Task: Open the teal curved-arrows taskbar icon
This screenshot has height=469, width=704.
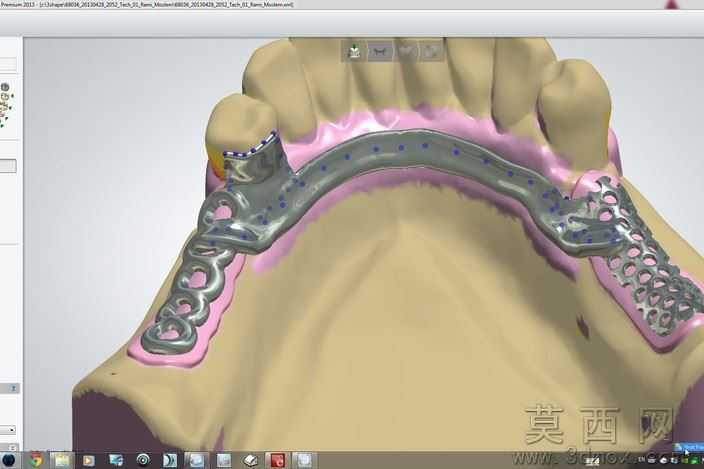Action: [x=170, y=460]
